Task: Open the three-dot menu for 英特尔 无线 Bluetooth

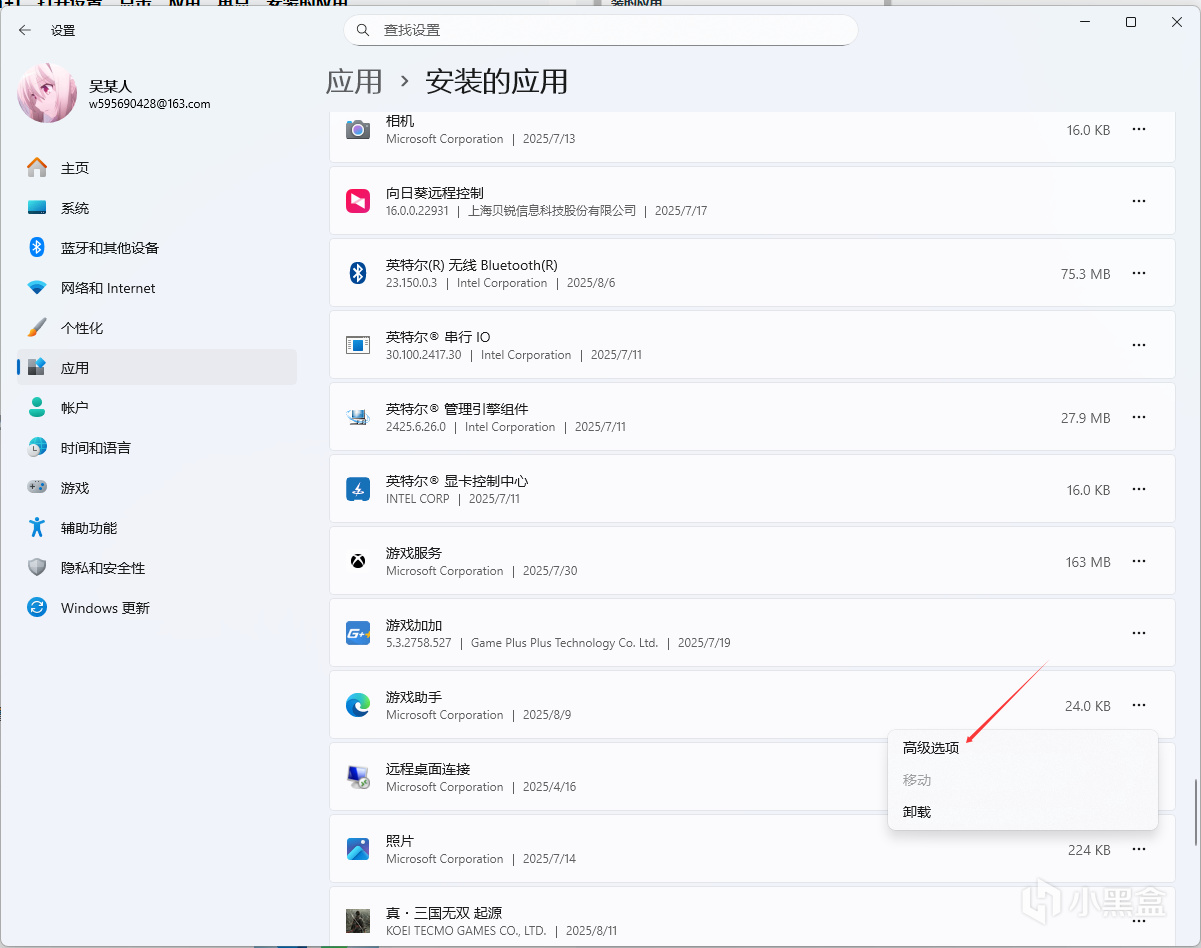Action: tap(1138, 273)
